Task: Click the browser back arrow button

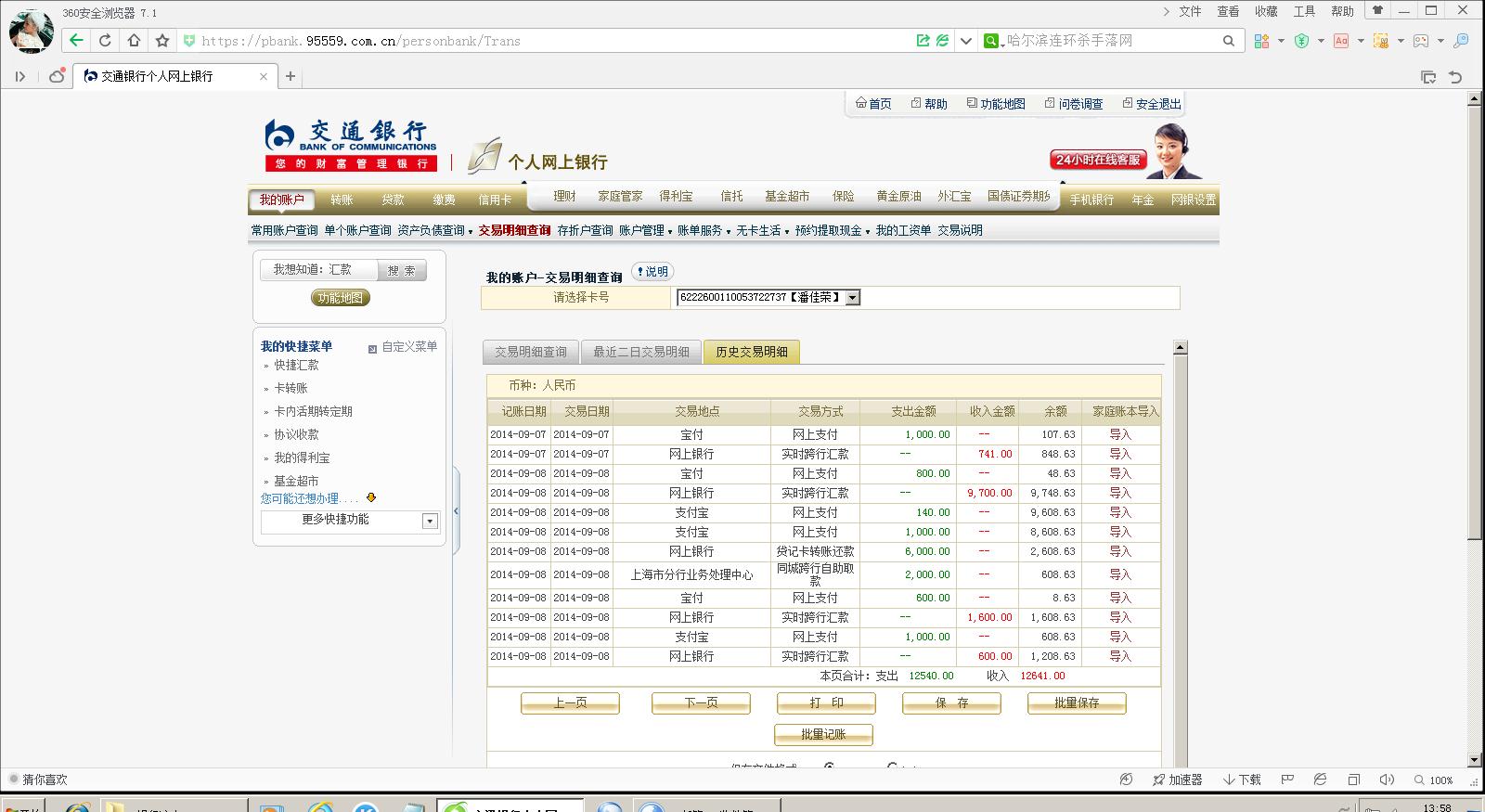Action: tap(76, 41)
